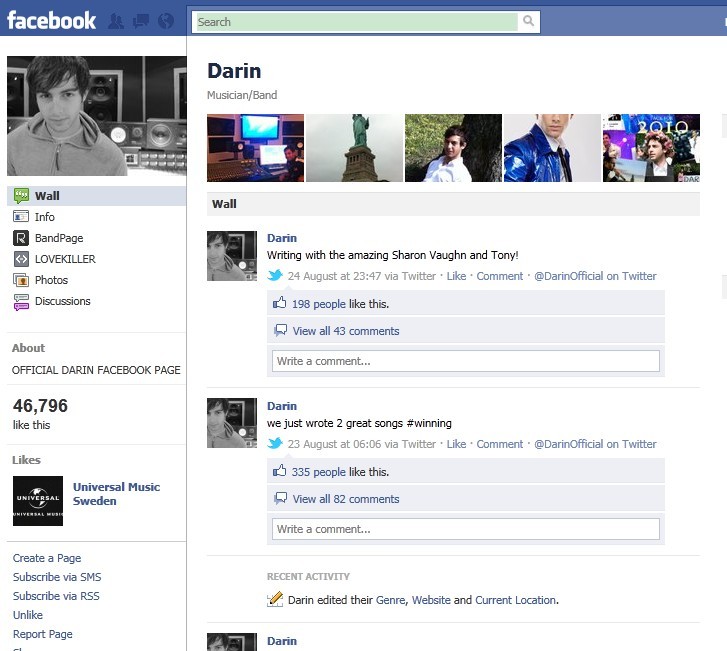The width and height of the screenshot is (727, 651).
Task: Select the Wall tab in sidebar
Action: point(96,196)
